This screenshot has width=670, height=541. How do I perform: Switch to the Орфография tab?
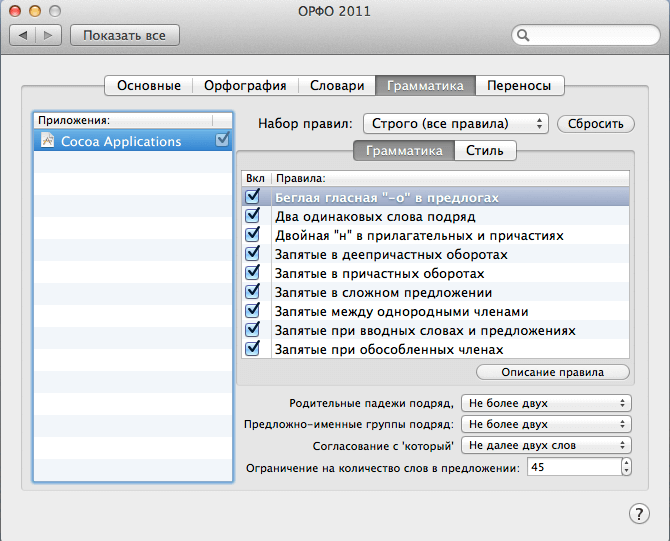245,85
